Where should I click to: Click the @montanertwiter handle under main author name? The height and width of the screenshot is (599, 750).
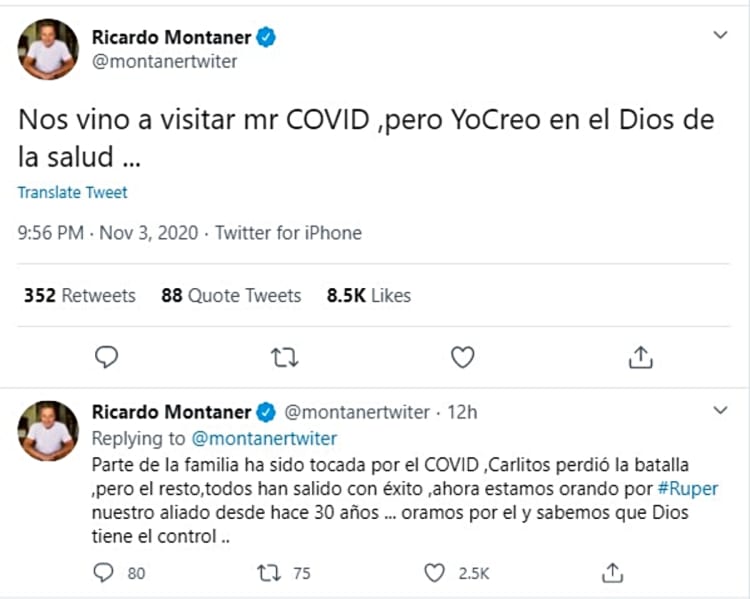tap(164, 62)
